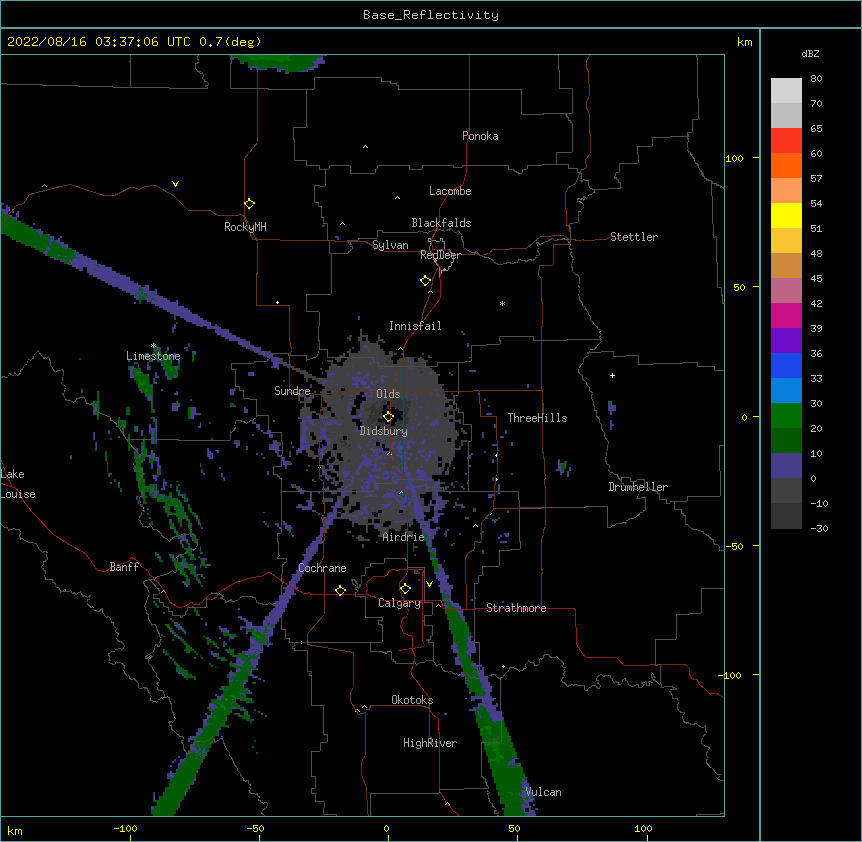This screenshot has height=842, width=862.
Task: Click the Sylvan town label
Action: pos(390,245)
